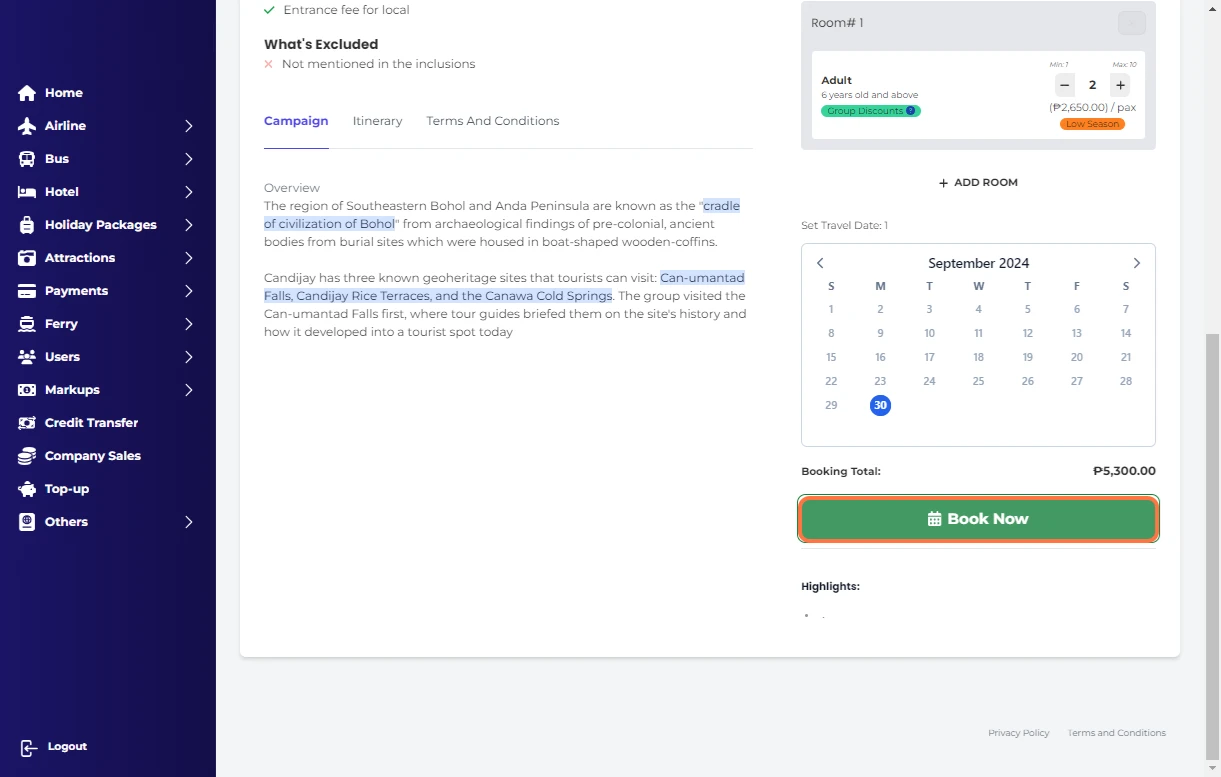The height and width of the screenshot is (777, 1221).
Task: Expand the Attractions submenu arrow
Action: [188, 258]
